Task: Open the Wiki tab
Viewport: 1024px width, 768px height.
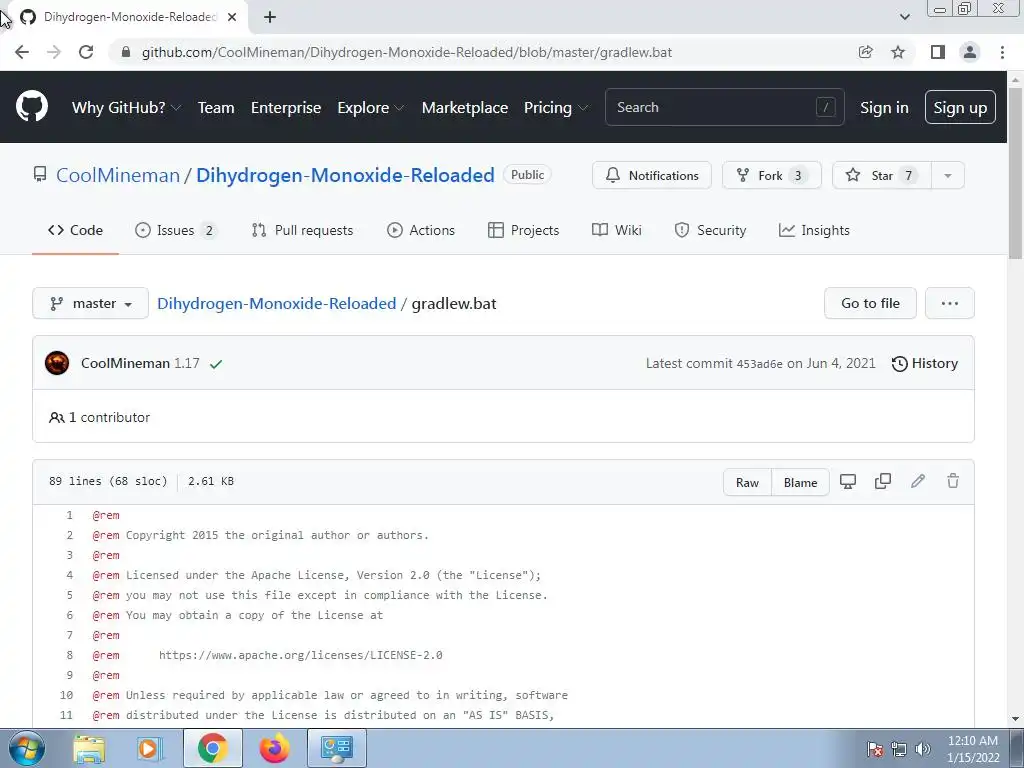Action: tap(616, 230)
